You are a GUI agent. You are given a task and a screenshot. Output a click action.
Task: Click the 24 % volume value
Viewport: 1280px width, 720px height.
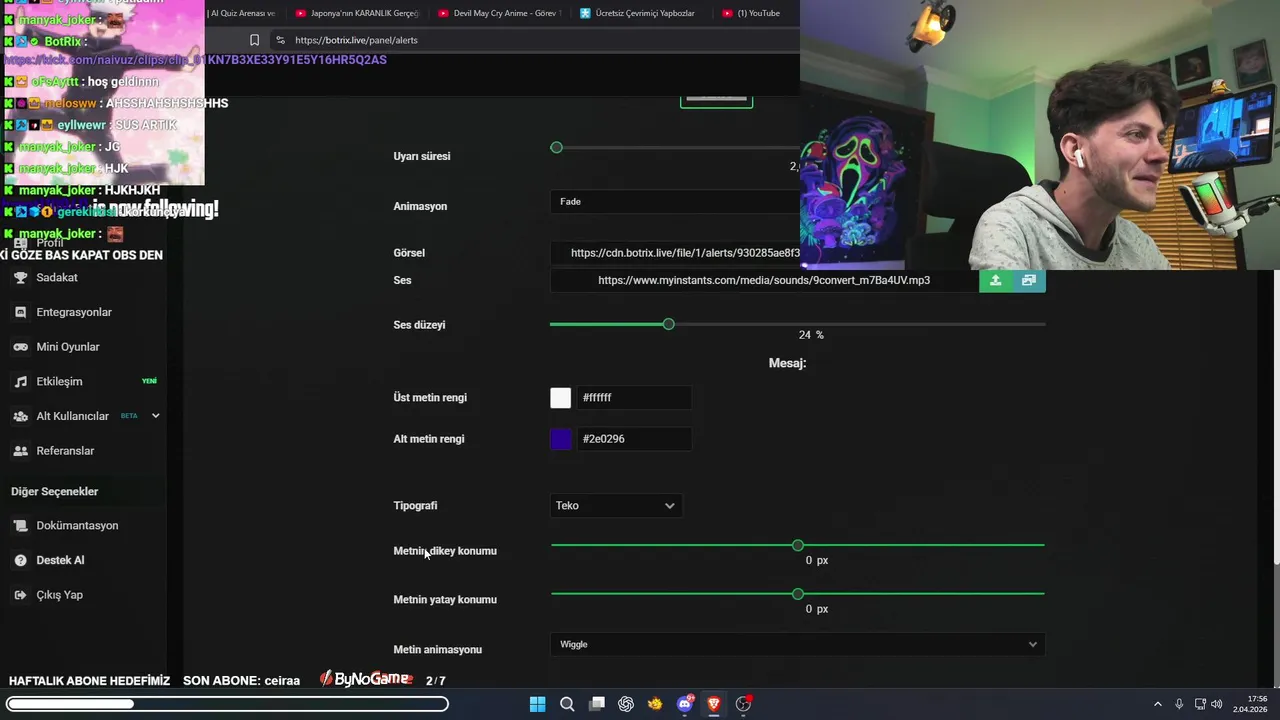tap(811, 335)
